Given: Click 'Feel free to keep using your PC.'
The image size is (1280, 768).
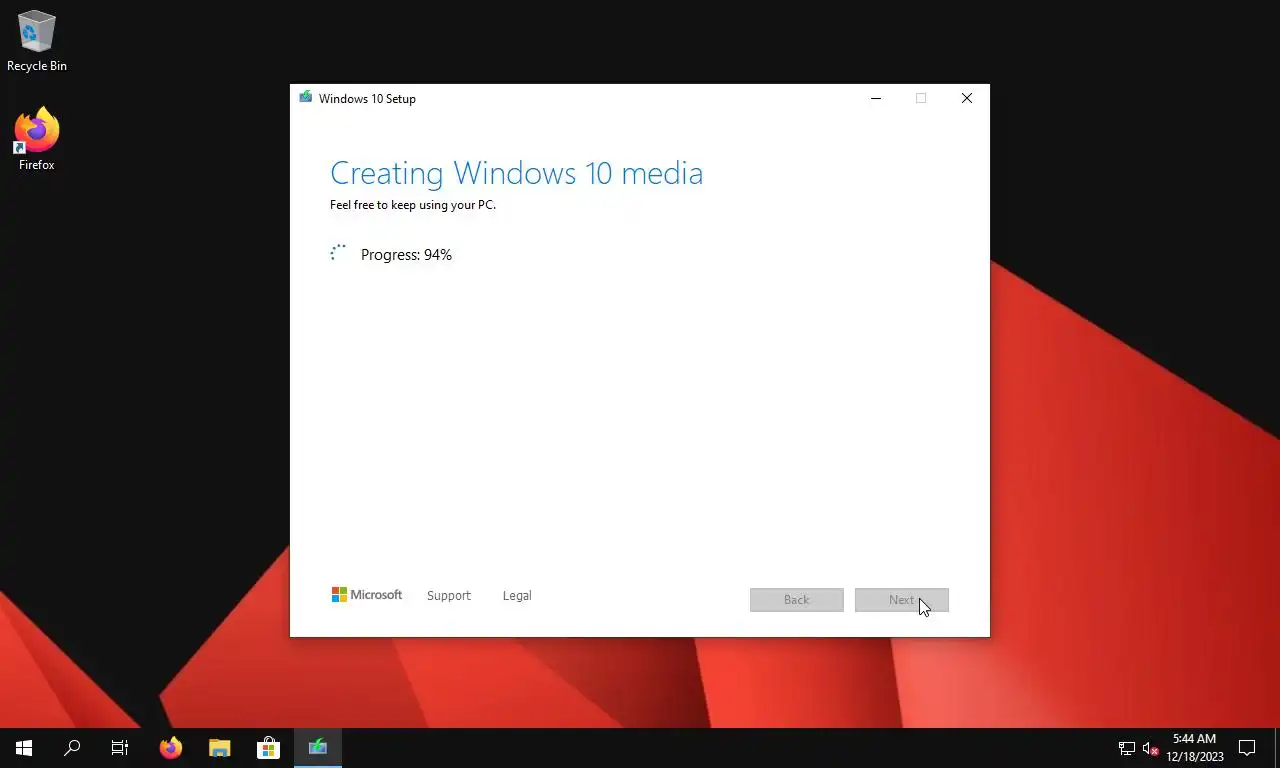Looking at the screenshot, I should 413,205.
